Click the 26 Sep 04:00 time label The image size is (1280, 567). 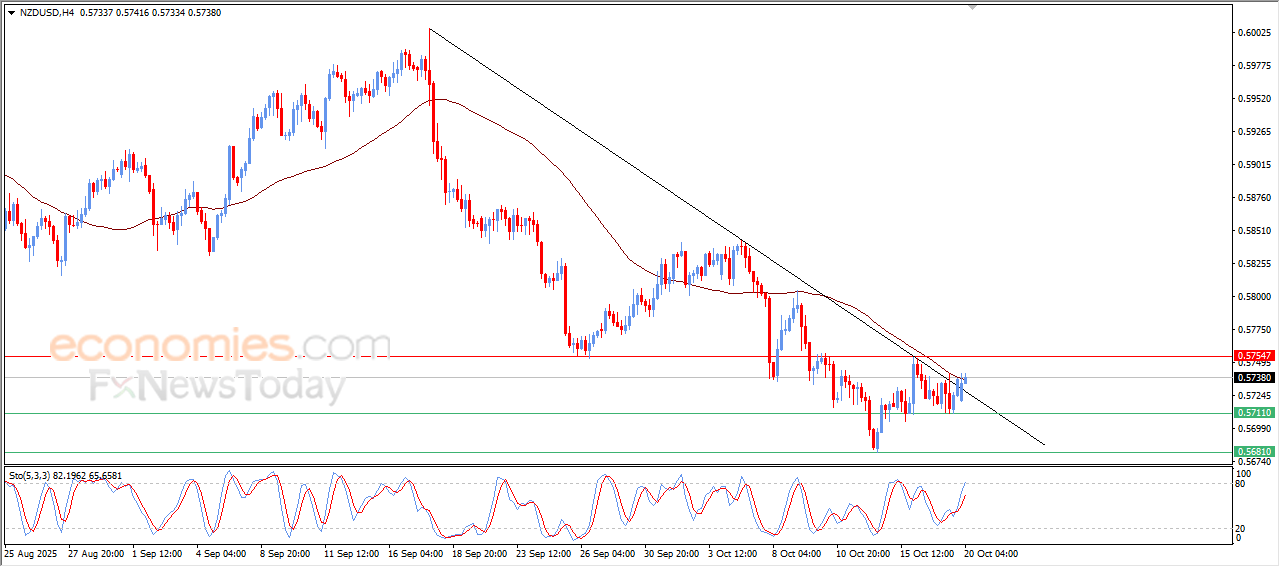609,553
